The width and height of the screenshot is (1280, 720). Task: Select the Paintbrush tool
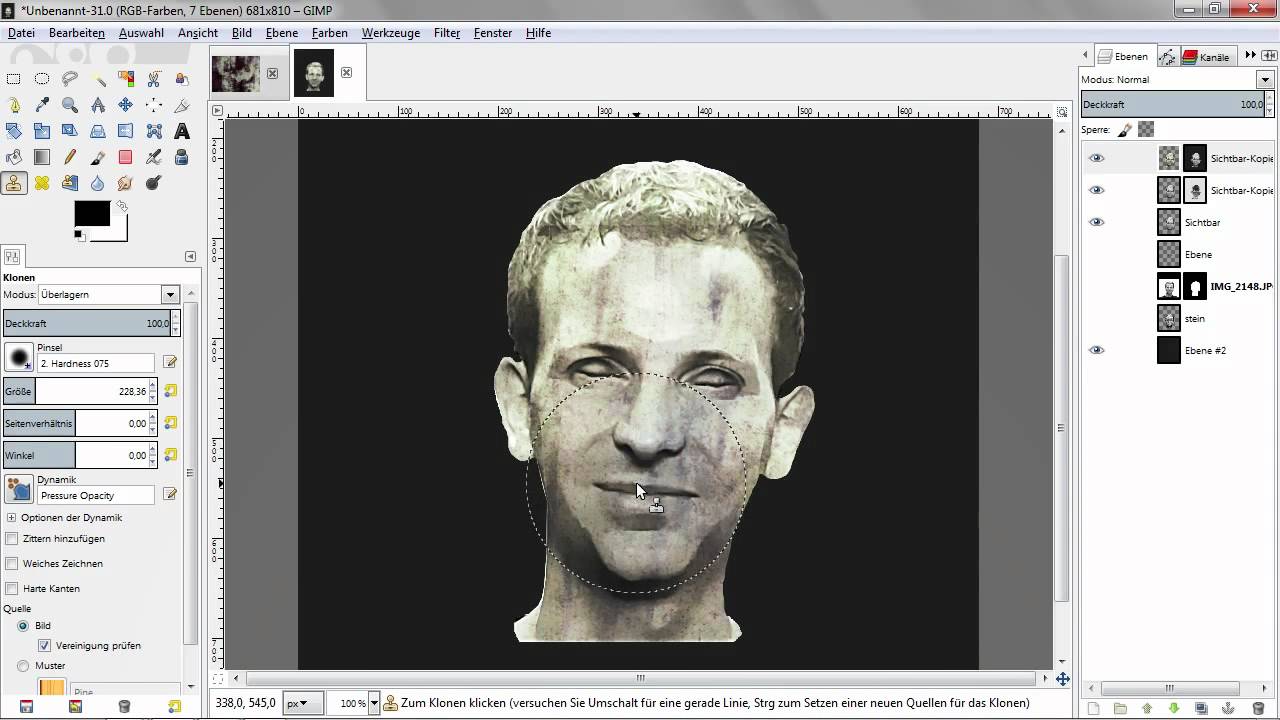pyautogui.click(x=98, y=157)
